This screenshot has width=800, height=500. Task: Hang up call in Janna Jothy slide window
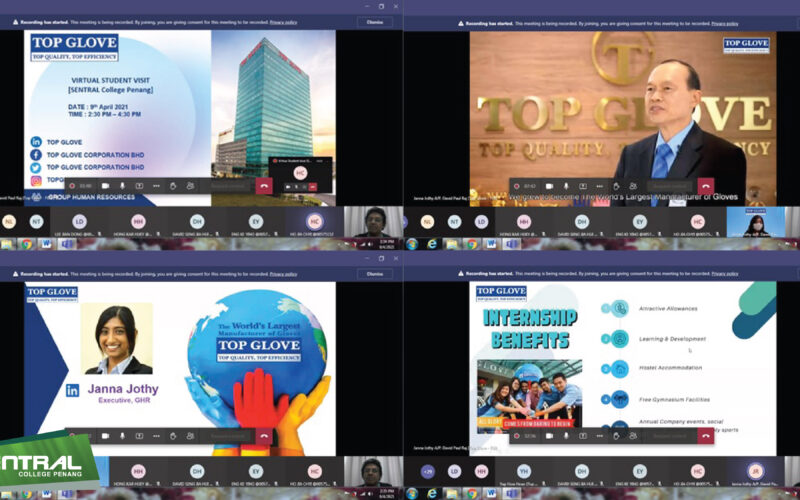tap(264, 436)
